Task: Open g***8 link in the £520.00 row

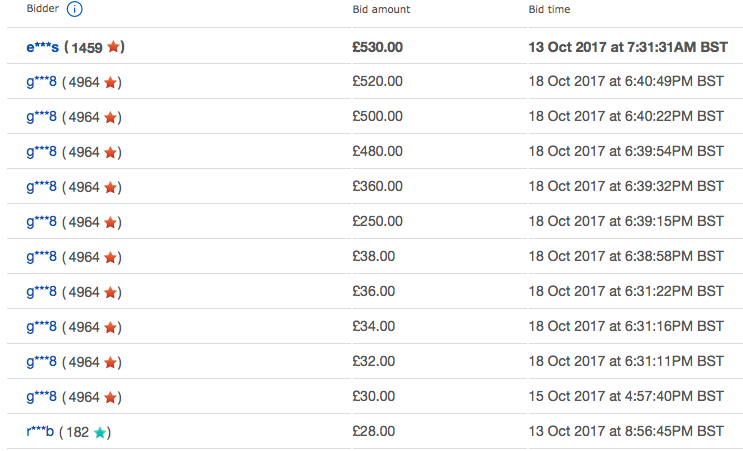Action: coord(41,82)
